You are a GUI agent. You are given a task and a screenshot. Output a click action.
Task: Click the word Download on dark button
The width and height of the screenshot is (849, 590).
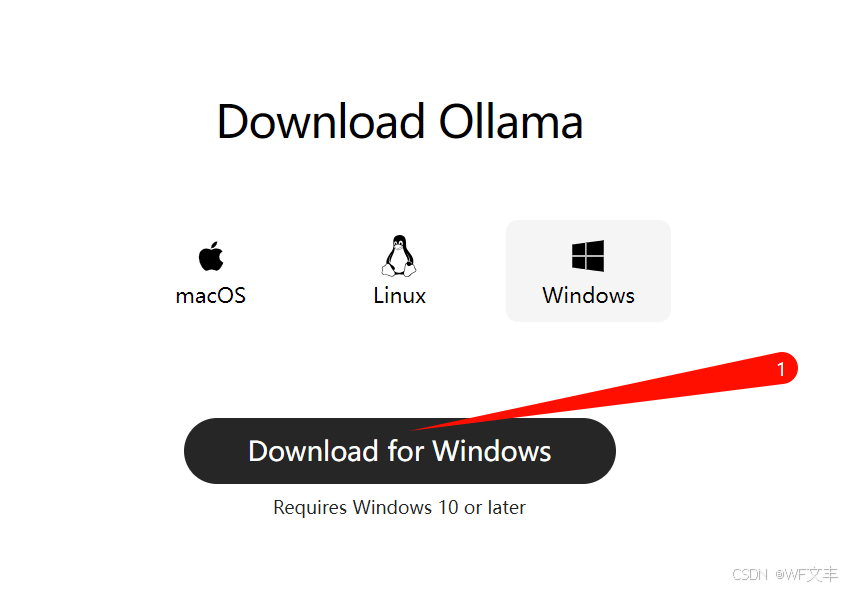pyautogui.click(x=313, y=451)
